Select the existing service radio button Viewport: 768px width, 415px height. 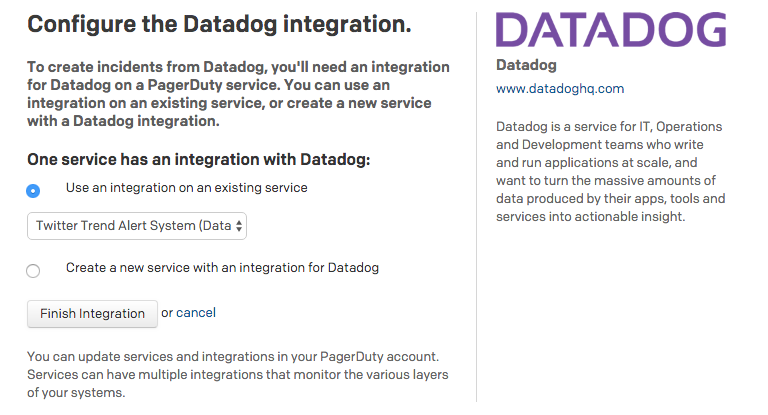click(33, 190)
